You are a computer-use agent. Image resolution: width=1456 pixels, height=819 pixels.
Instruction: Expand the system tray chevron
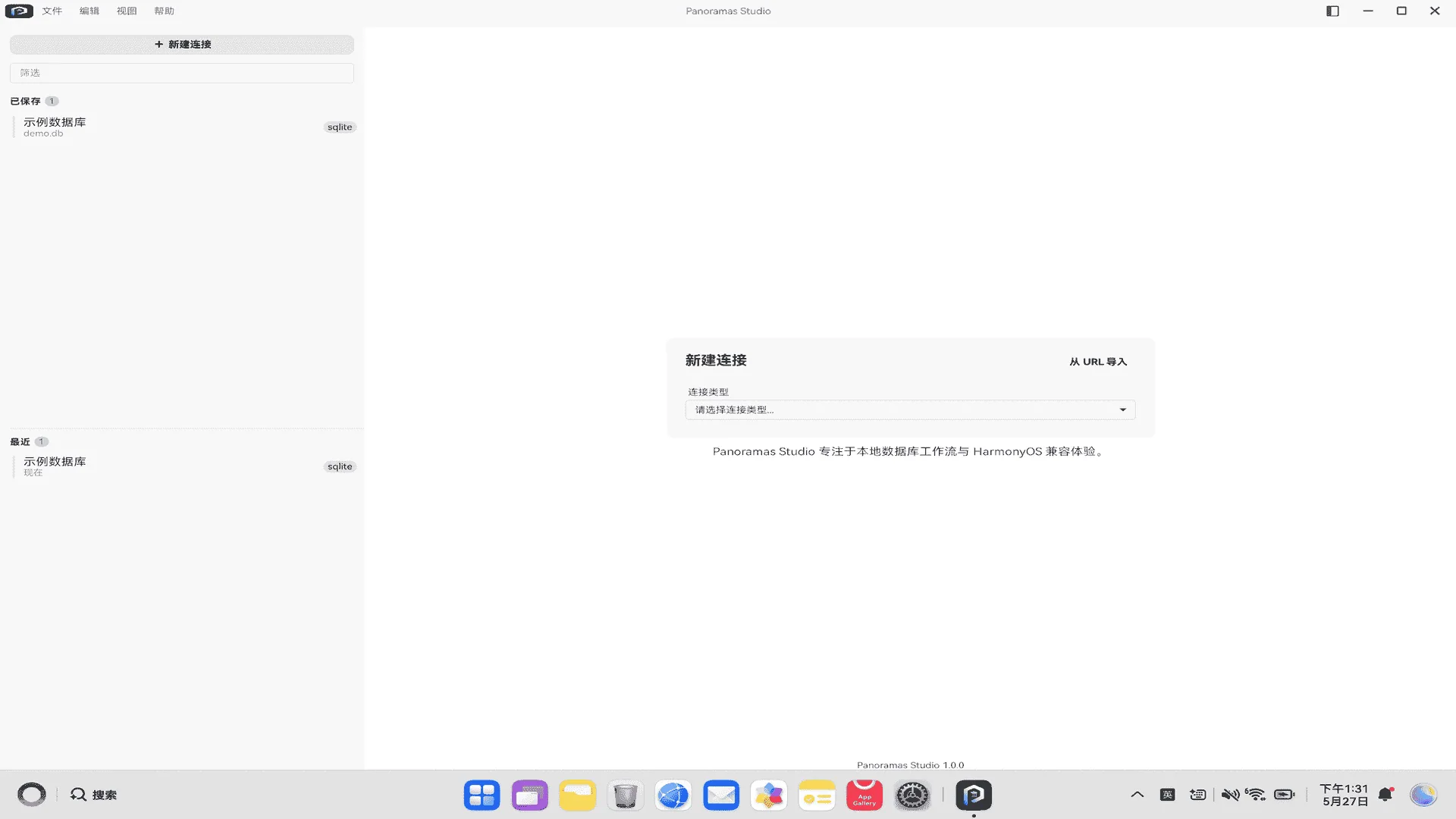pos(1137,795)
